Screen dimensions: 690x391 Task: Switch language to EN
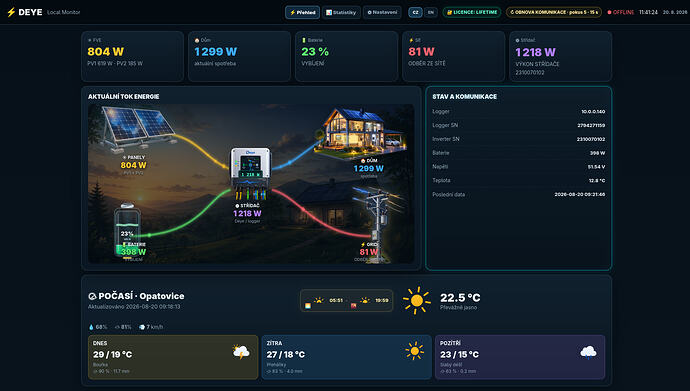430,12
